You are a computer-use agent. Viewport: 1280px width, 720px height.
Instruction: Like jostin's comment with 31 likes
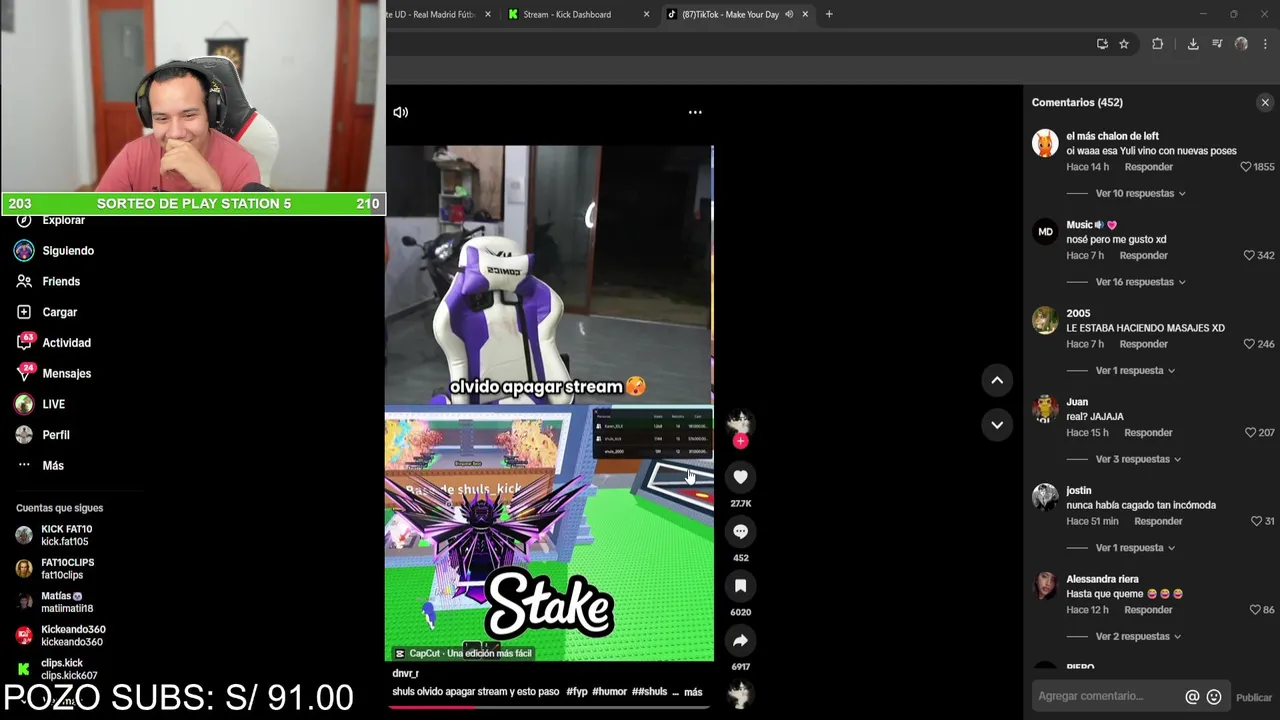click(1256, 521)
